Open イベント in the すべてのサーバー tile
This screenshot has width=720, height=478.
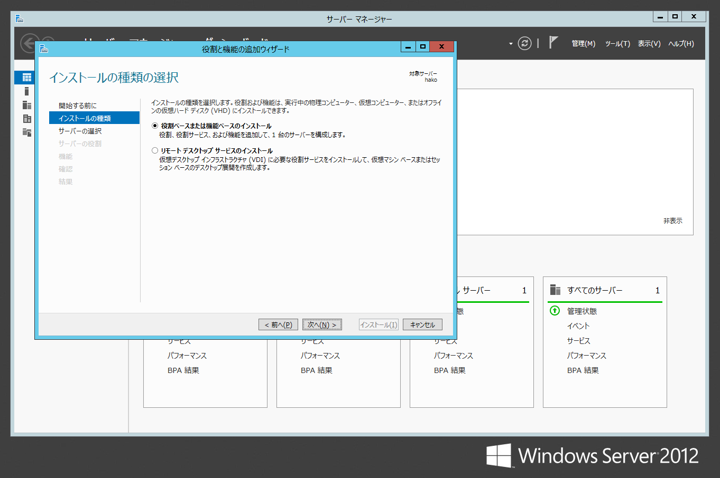[x=578, y=326]
